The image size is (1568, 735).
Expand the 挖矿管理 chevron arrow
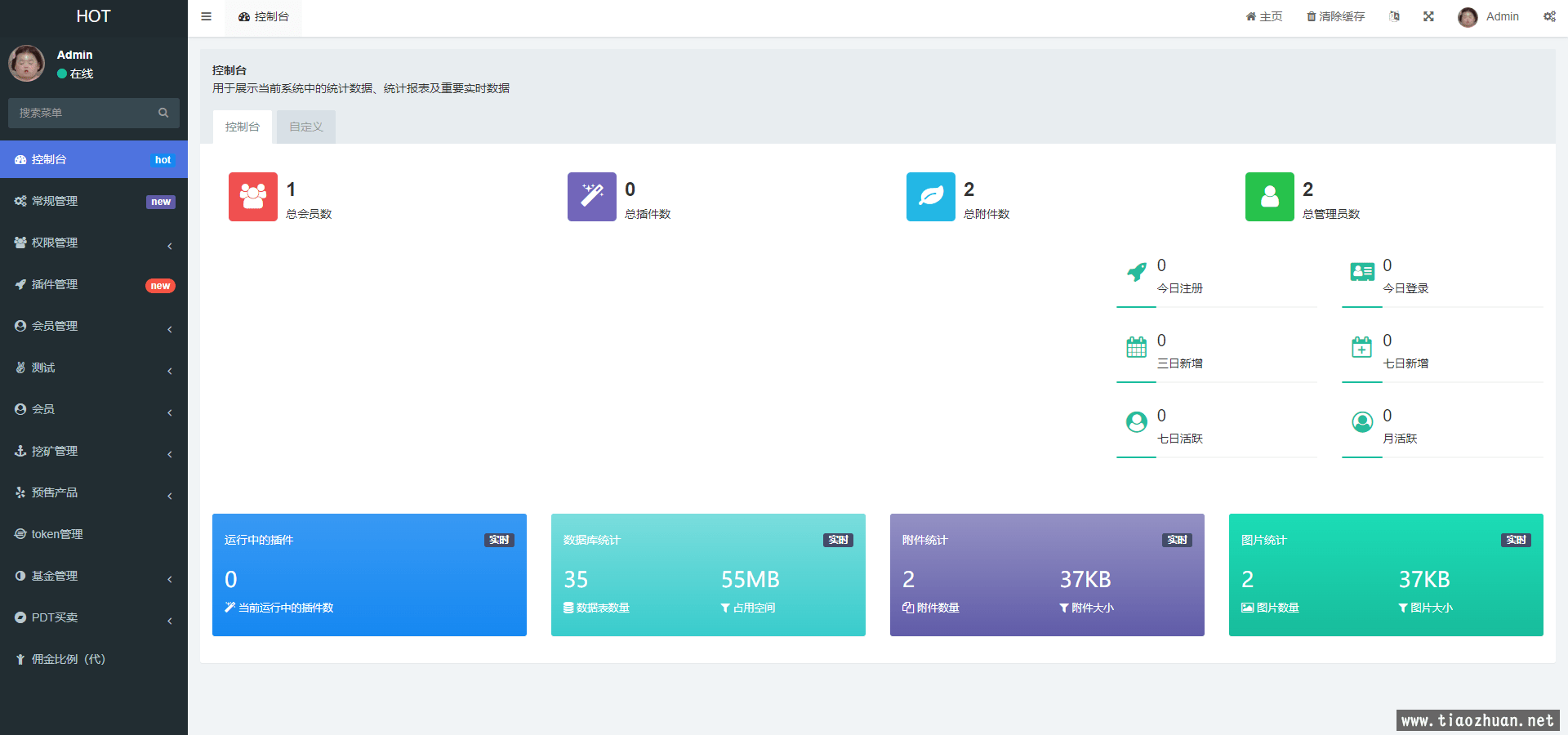pyautogui.click(x=170, y=454)
